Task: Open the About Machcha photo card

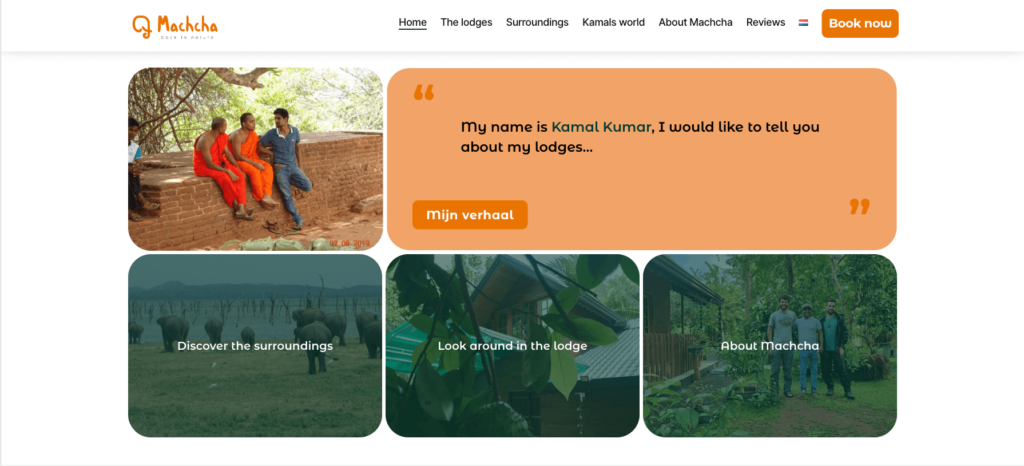Action: [770, 345]
